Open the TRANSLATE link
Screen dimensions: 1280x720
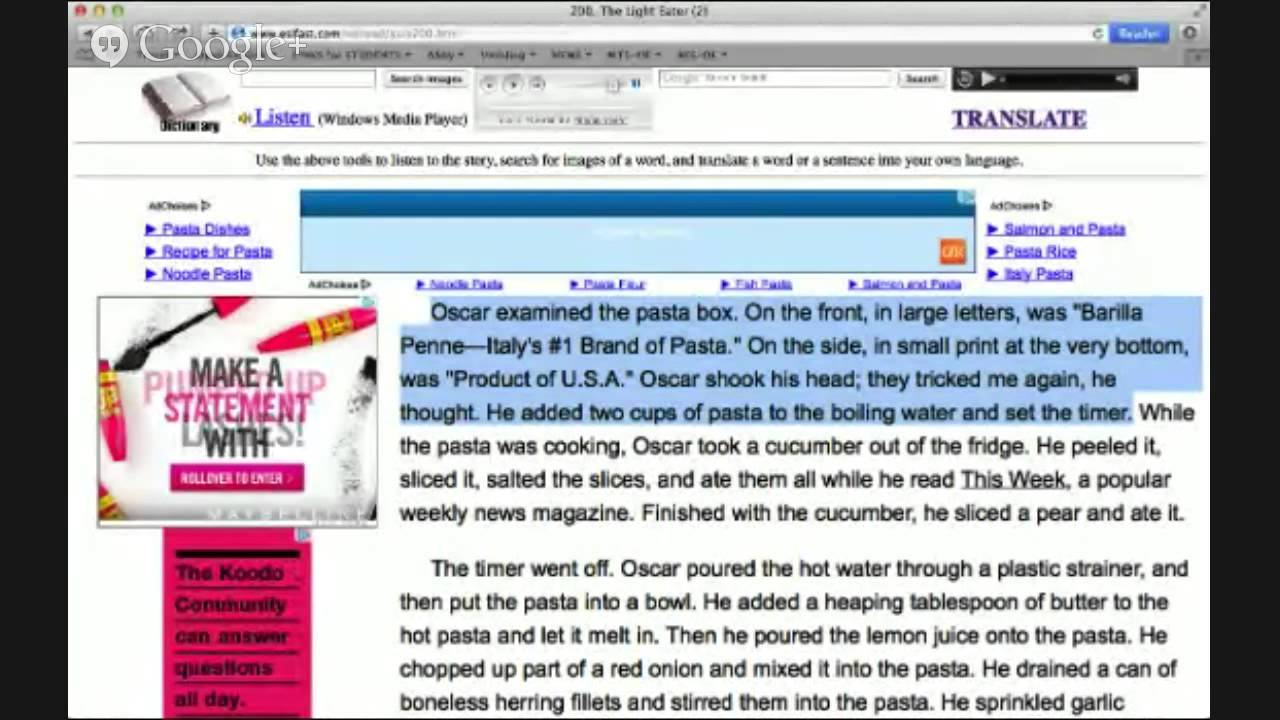(x=1018, y=119)
